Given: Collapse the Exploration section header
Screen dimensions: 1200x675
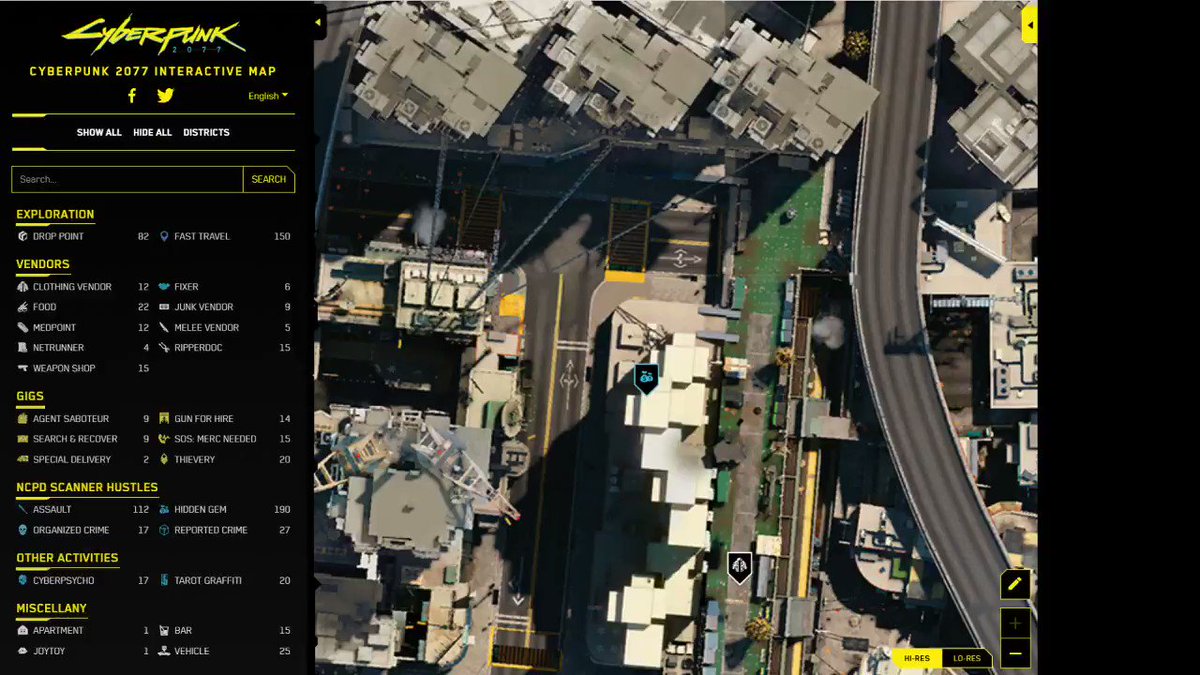Looking at the screenshot, I should (55, 214).
